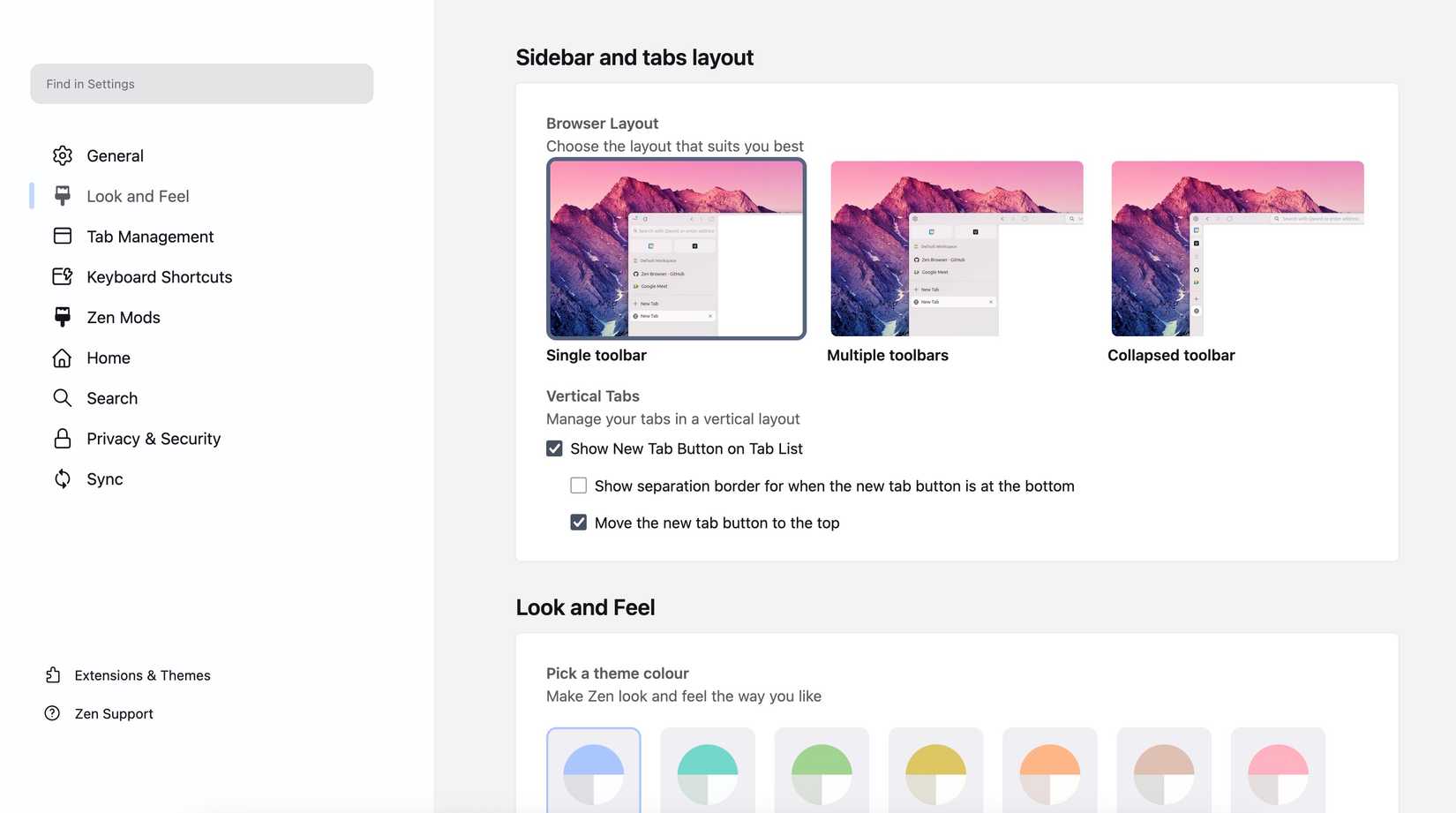This screenshot has width=1456, height=813.
Task: Open the Look and Feel settings section
Action: pyautogui.click(x=138, y=197)
